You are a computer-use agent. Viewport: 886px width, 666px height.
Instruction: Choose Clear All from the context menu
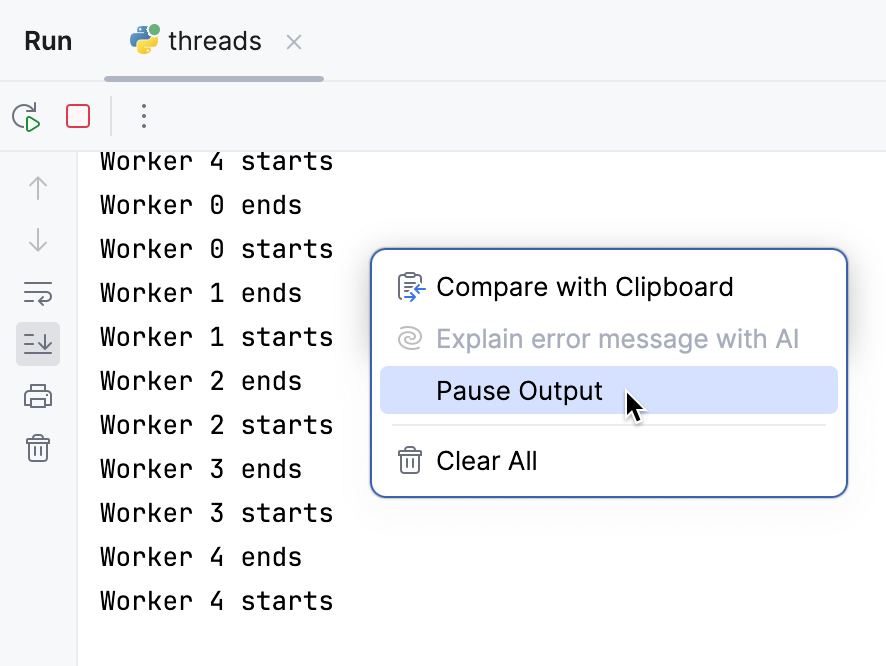(487, 461)
